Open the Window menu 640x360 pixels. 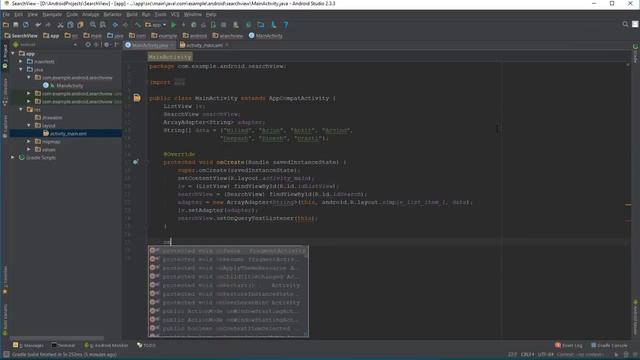point(193,14)
